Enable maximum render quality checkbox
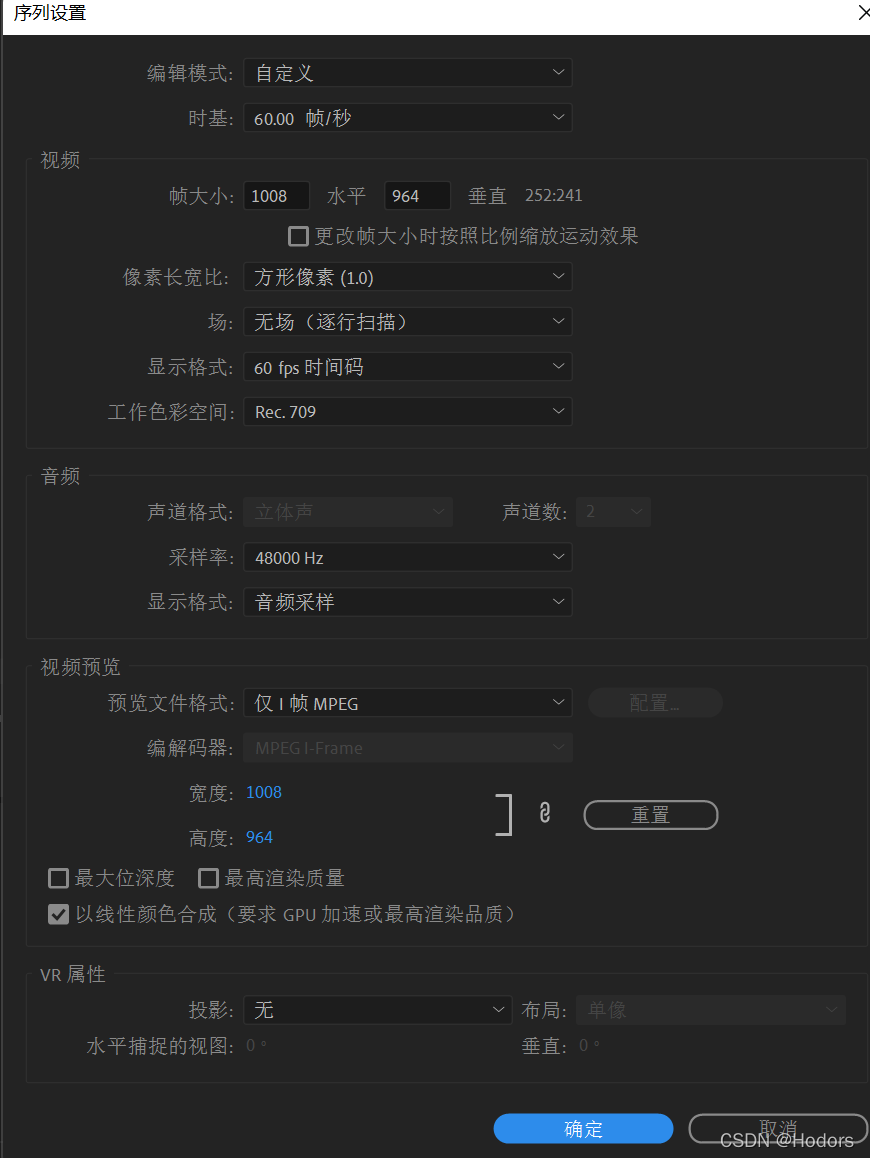The width and height of the screenshot is (870, 1158). point(208,878)
